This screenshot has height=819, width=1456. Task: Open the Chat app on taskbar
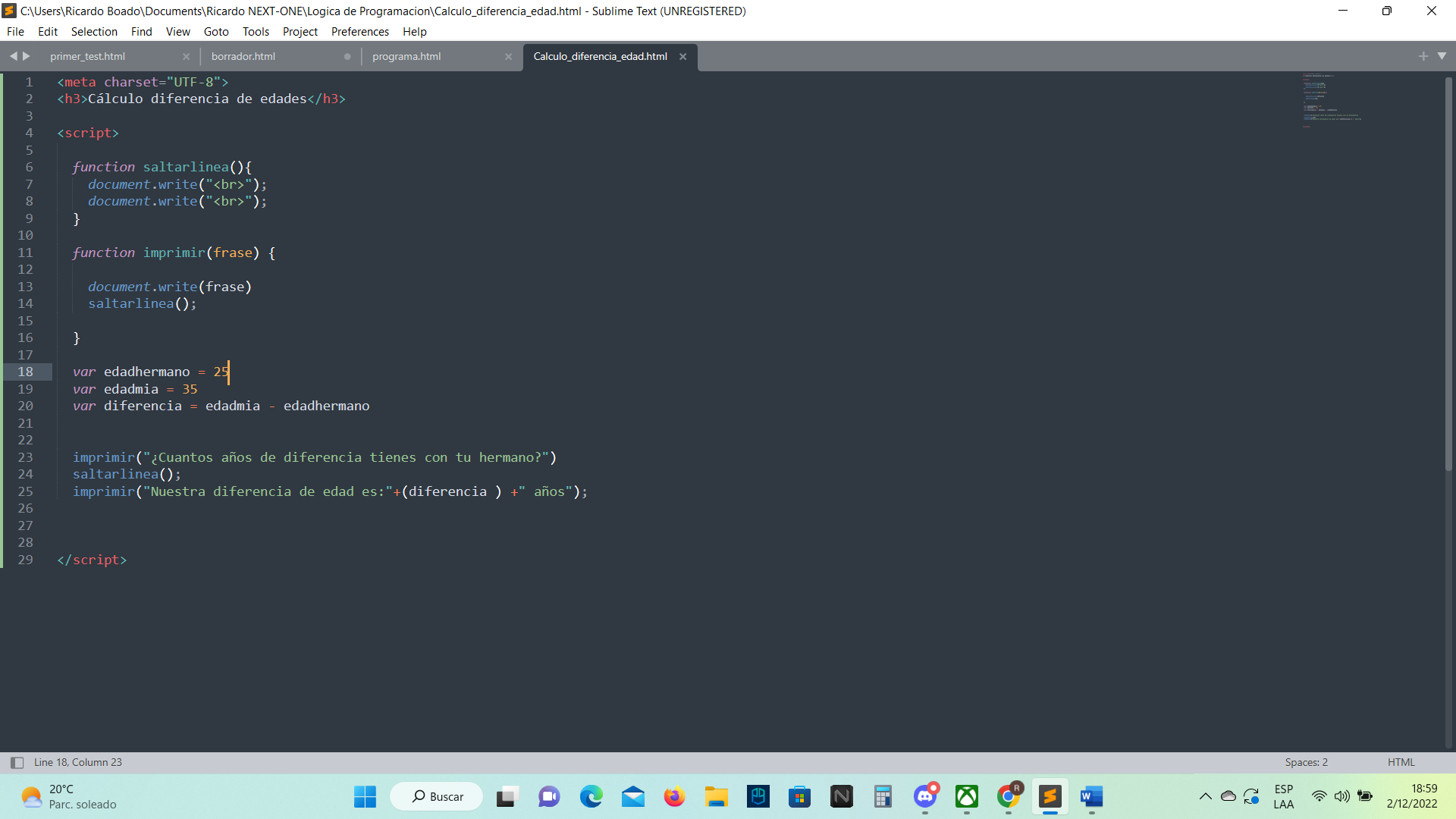(549, 796)
